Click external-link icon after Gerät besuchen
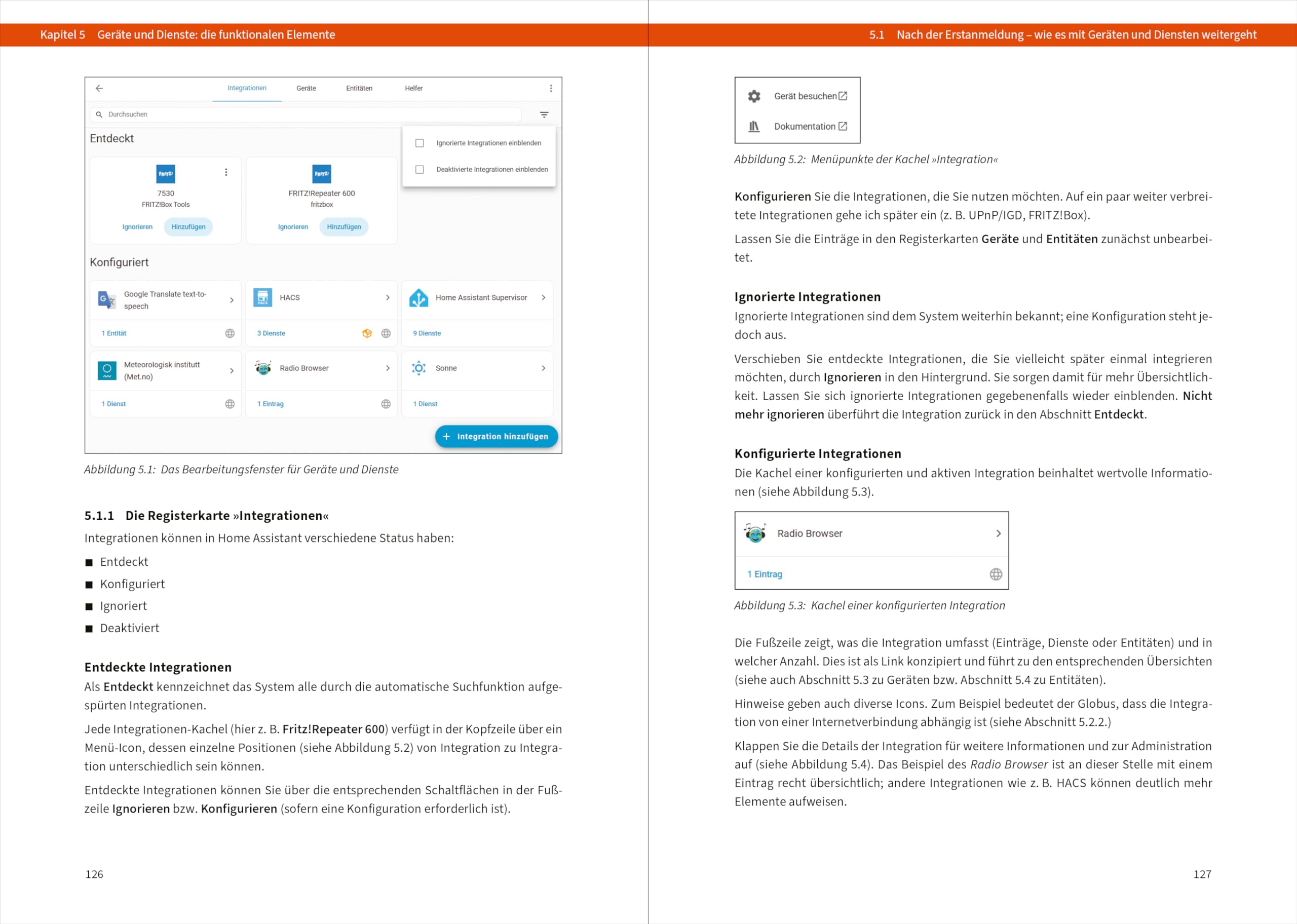 click(x=843, y=96)
